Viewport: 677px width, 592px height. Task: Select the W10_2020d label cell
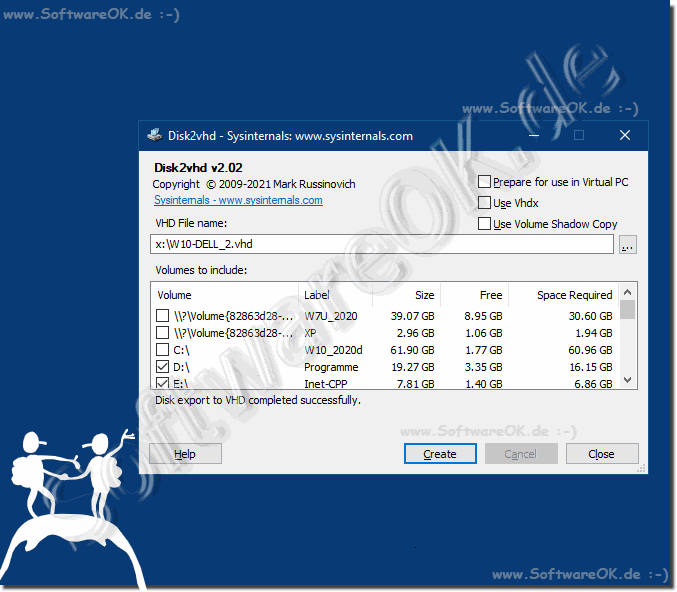(333, 350)
